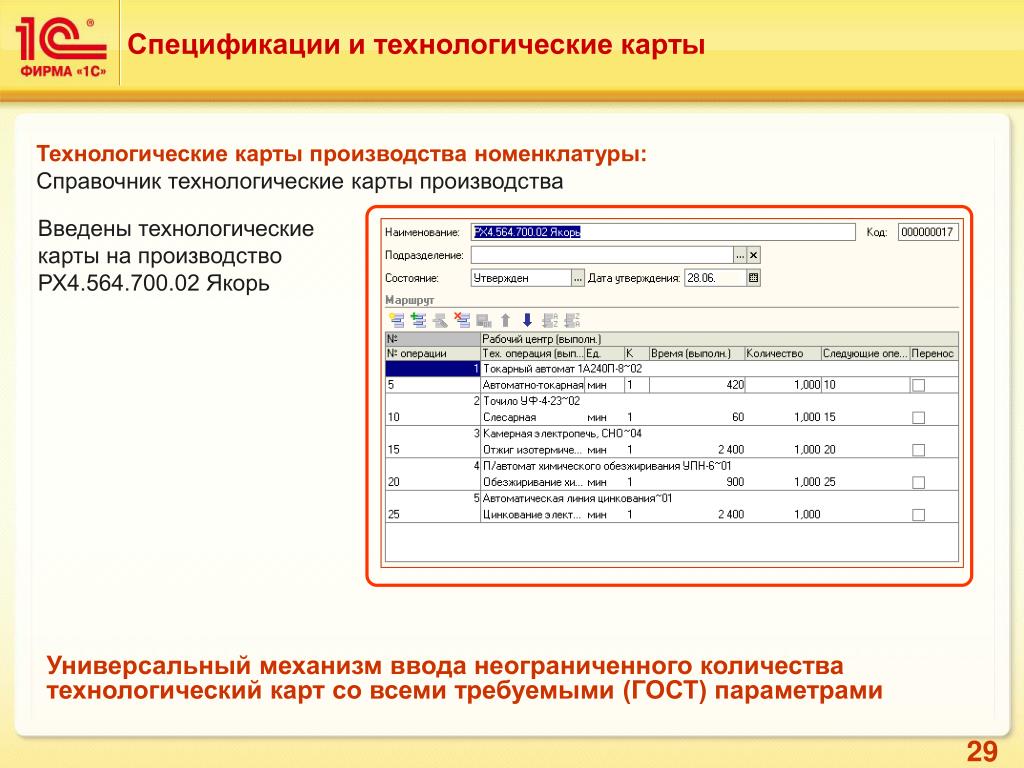Move the row down with blue arrow
Screen dimensions: 1024x768
(x=528, y=320)
